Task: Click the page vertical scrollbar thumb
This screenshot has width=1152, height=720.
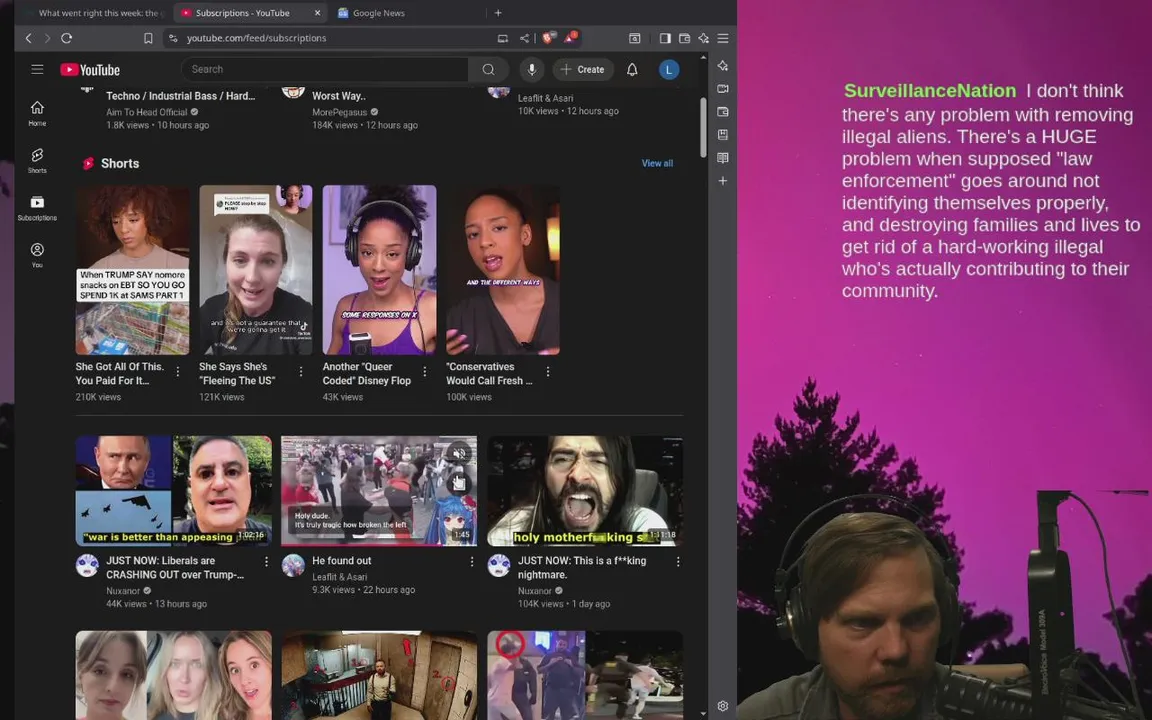Action: [703, 128]
